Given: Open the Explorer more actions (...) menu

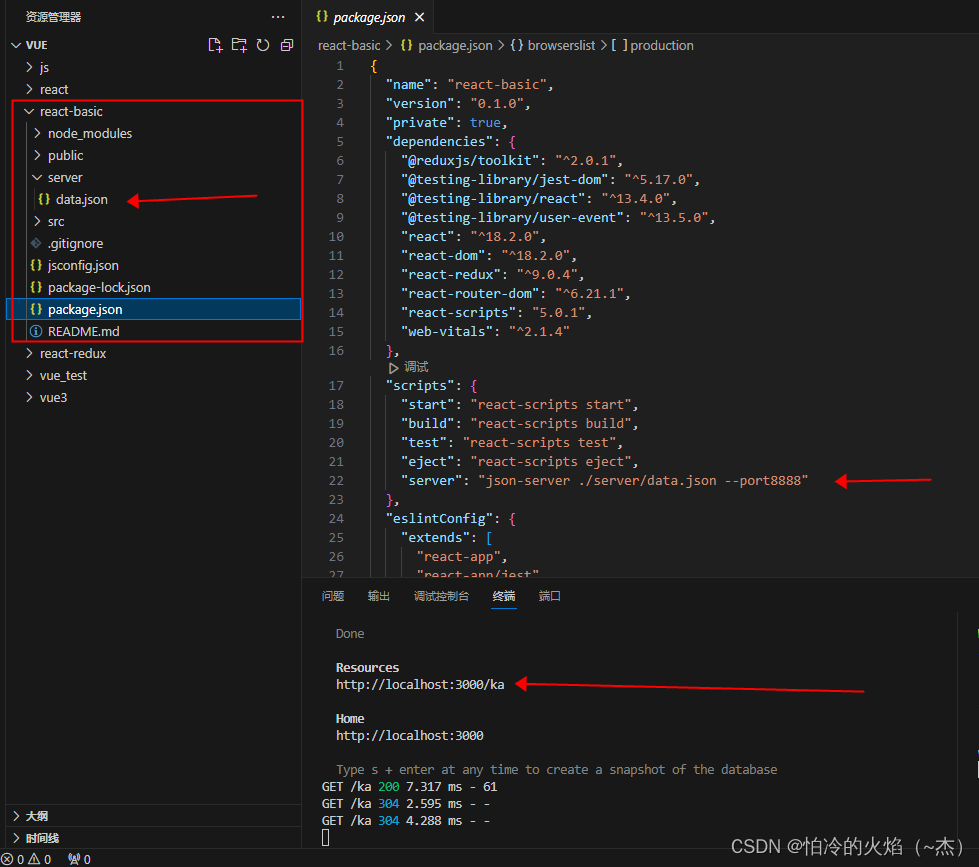Looking at the screenshot, I should 277,16.
